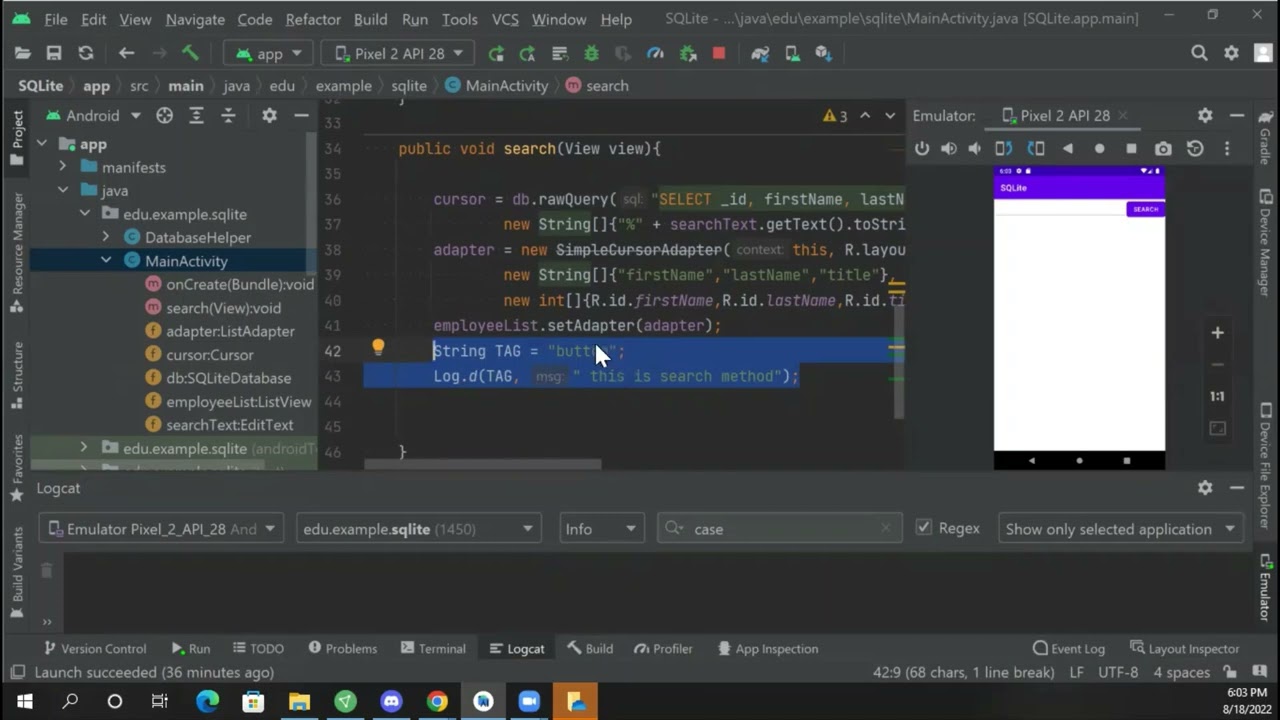Screen dimensions: 1280x720
Task: Power button on the emulator toolbar
Action: [x=922, y=148]
